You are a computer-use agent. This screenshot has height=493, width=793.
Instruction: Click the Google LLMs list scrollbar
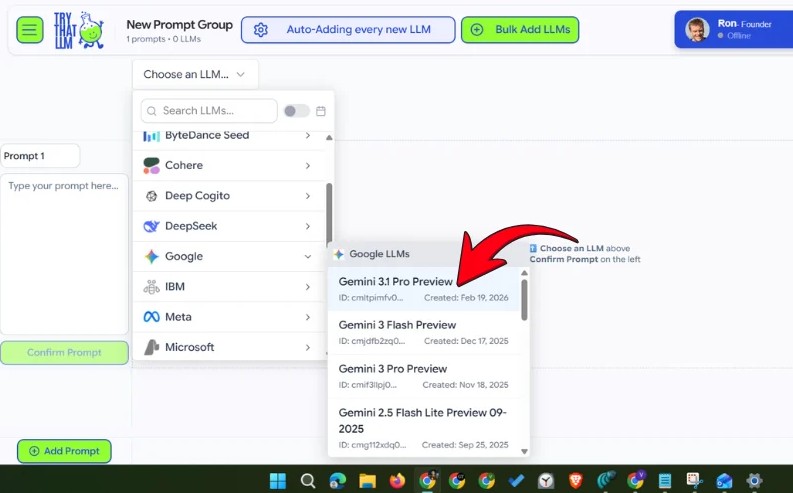[524, 300]
